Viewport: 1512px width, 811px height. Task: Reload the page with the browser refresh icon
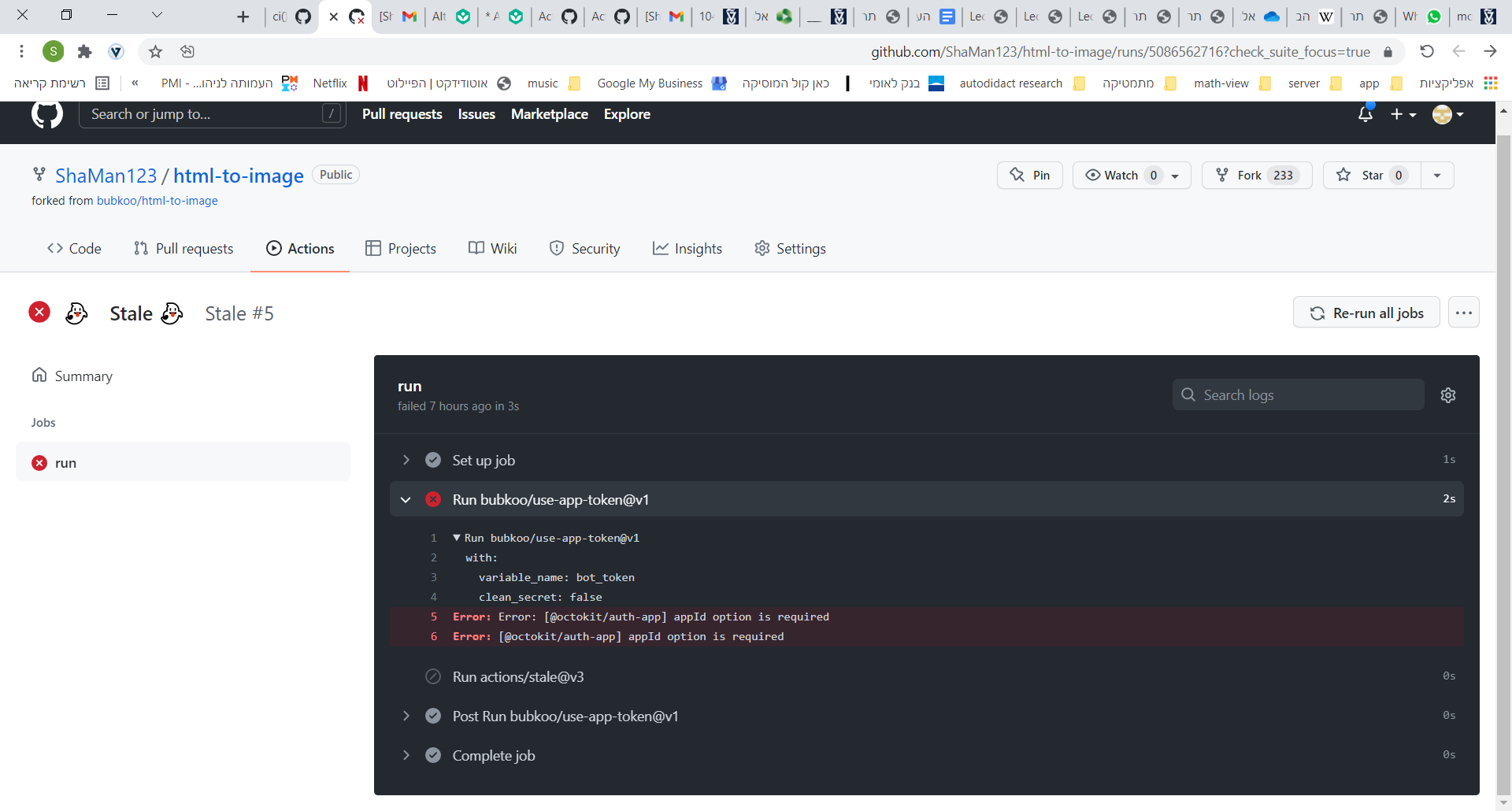click(x=1427, y=51)
